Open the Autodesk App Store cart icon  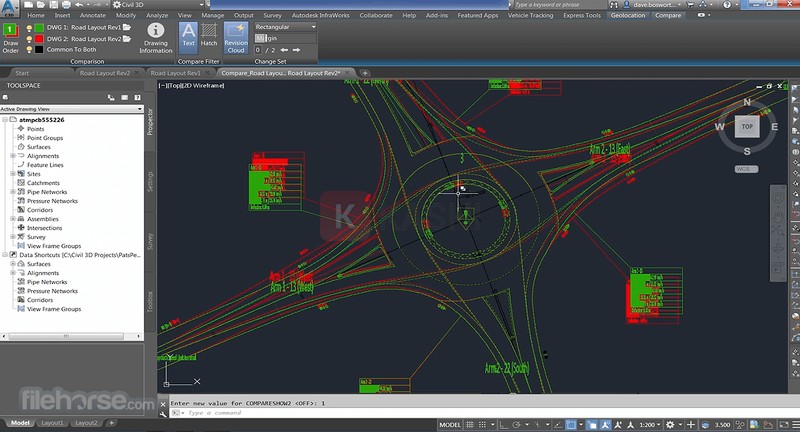690,5
